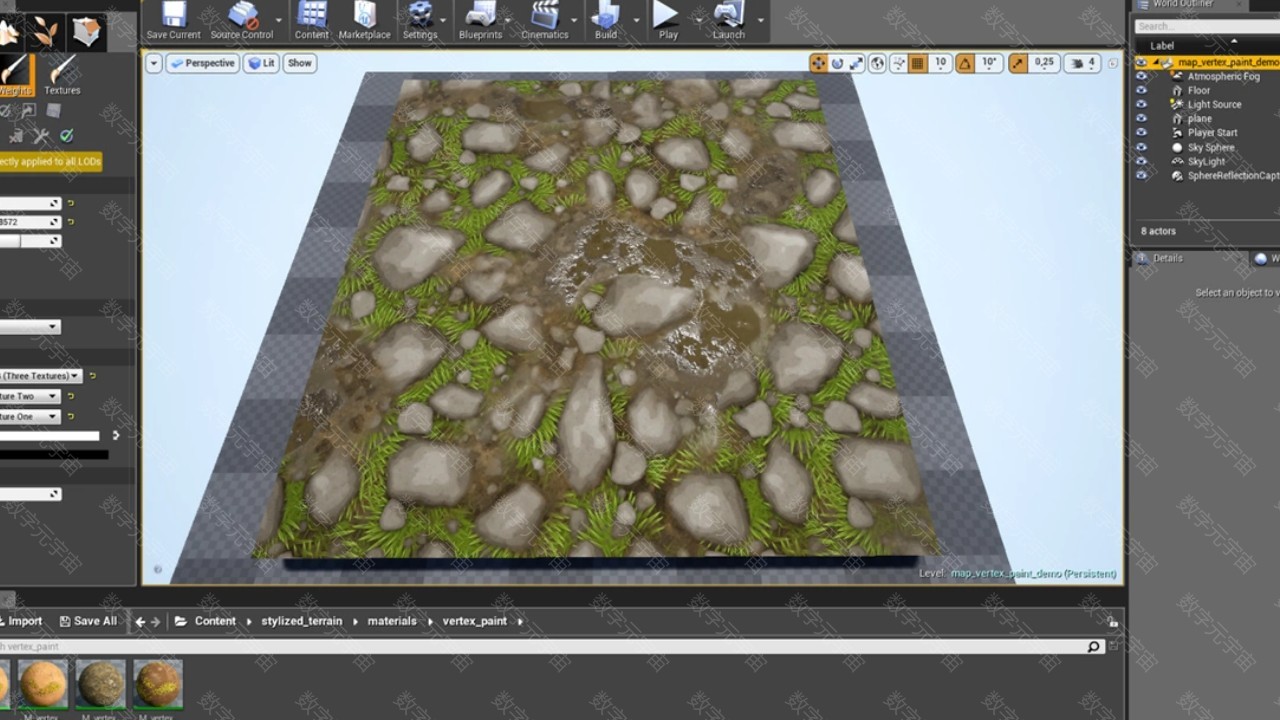1280x720 pixels.
Task: Toggle surface snapping icon
Action: pos(898,63)
